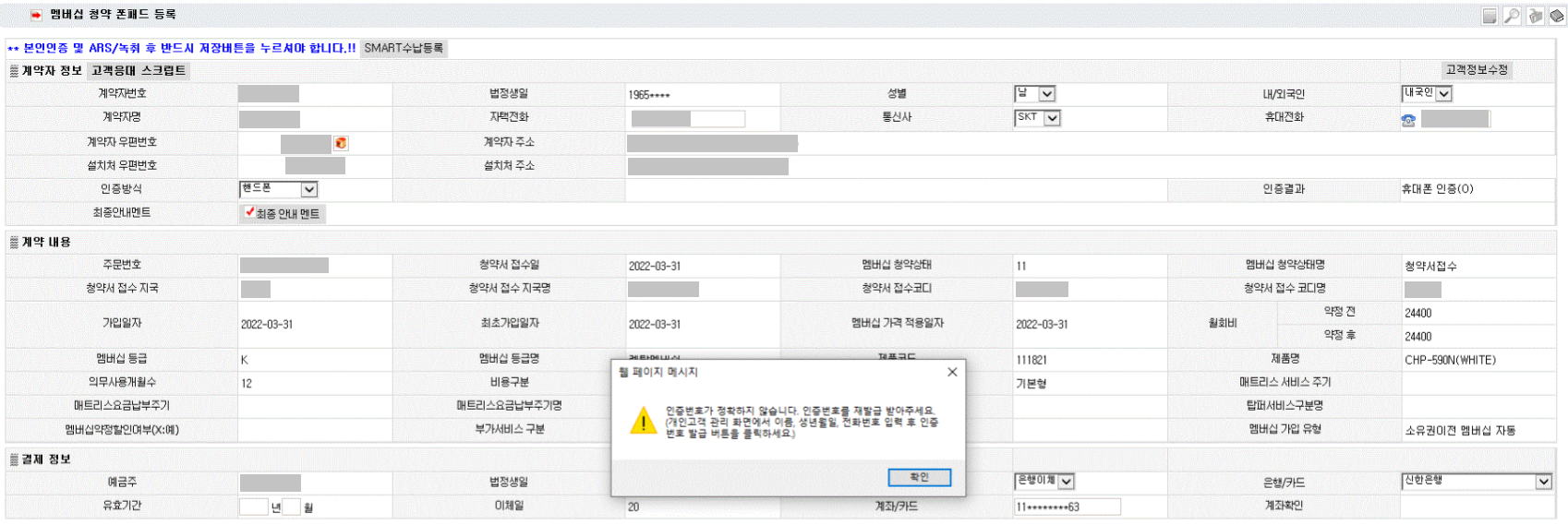Screen dimensions: 1568x525
Task: Click the 멤버십 등급 value K
Action: (245, 360)
